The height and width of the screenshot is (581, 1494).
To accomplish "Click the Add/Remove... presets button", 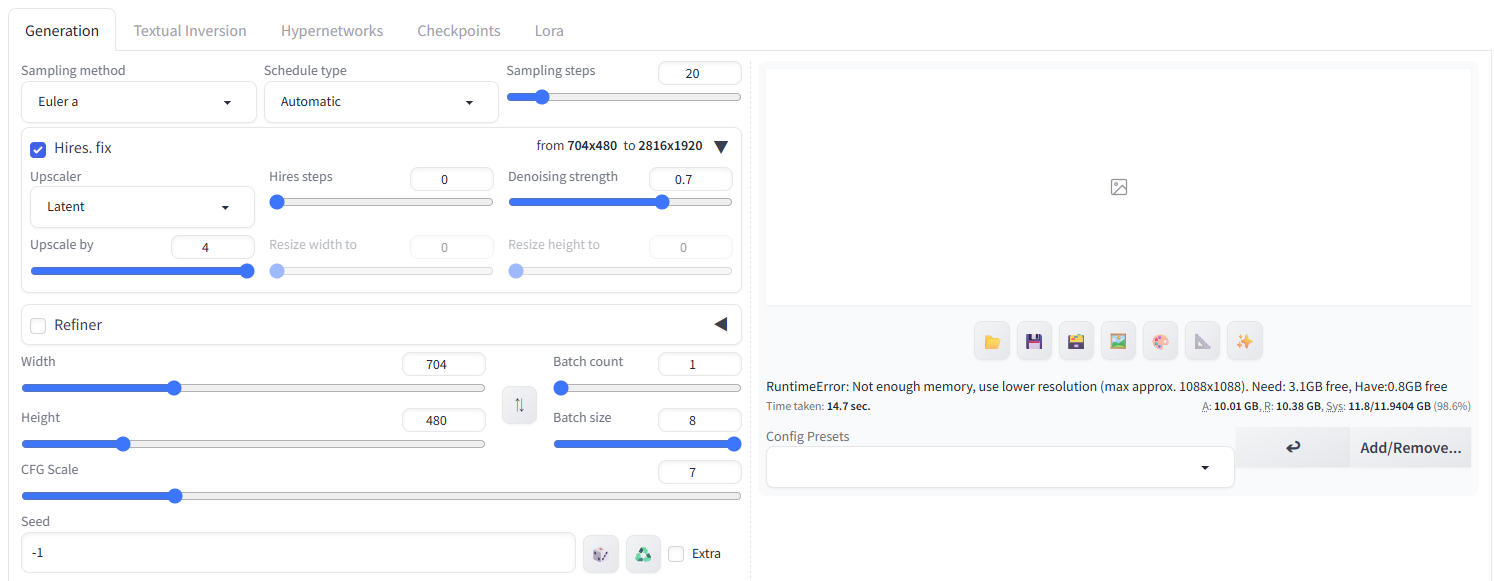I will click(x=1411, y=447).
